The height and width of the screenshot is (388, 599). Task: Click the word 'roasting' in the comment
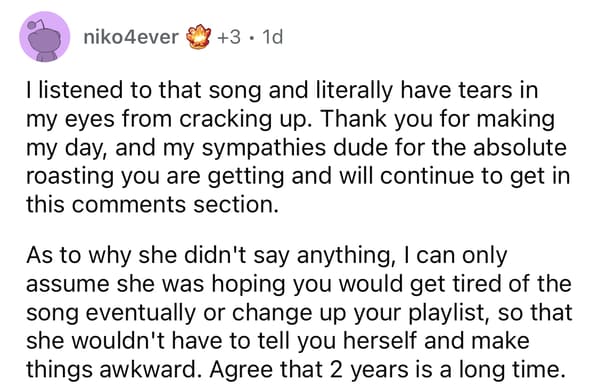tap(70, 177)
